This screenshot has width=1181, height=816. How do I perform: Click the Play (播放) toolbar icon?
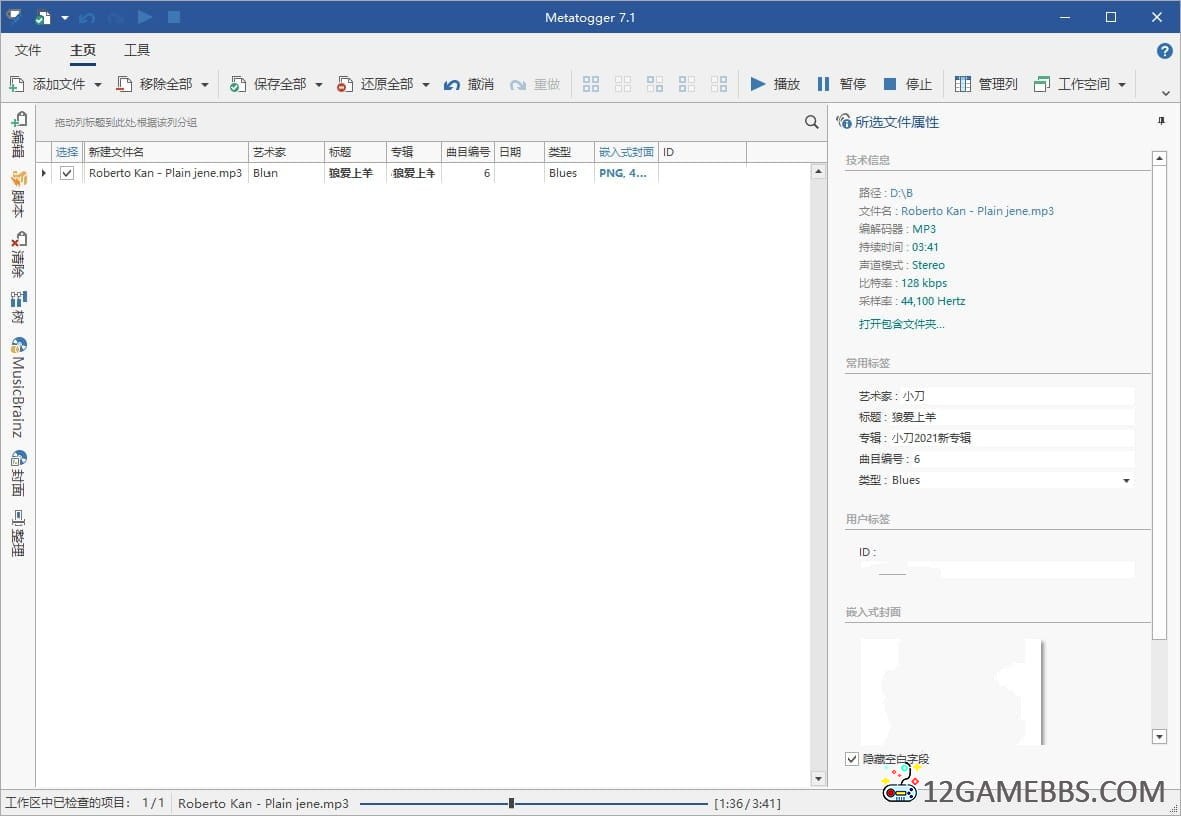pyautogui.click(x=758, y=84)
